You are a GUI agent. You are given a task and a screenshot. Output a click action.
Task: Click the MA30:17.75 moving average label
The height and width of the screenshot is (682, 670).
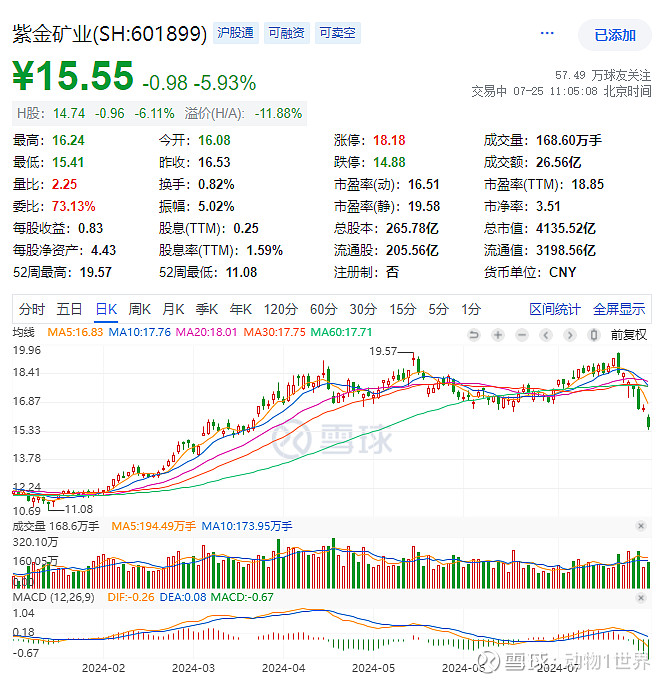point(274,332)
